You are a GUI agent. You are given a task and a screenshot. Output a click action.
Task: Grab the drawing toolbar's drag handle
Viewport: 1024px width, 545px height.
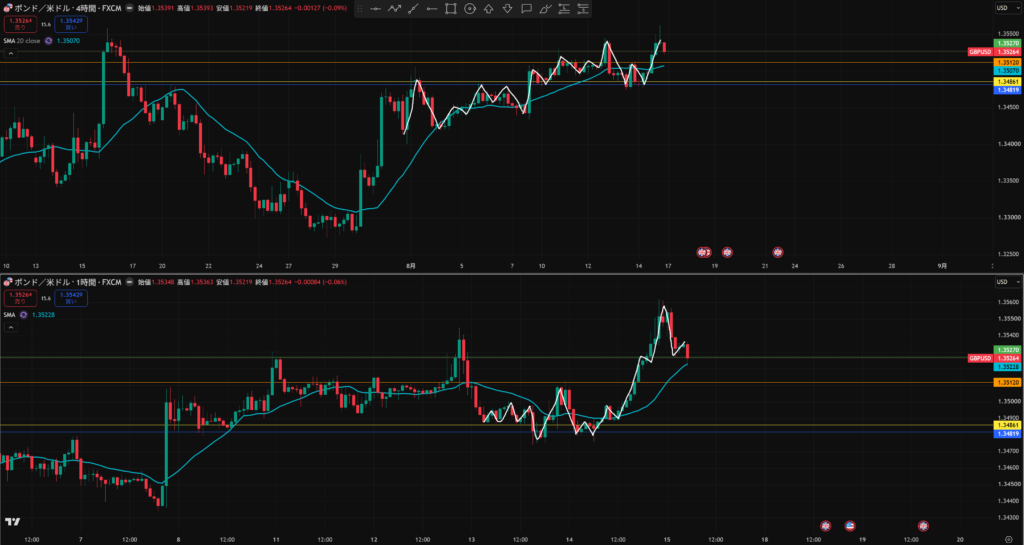point(359,8)
